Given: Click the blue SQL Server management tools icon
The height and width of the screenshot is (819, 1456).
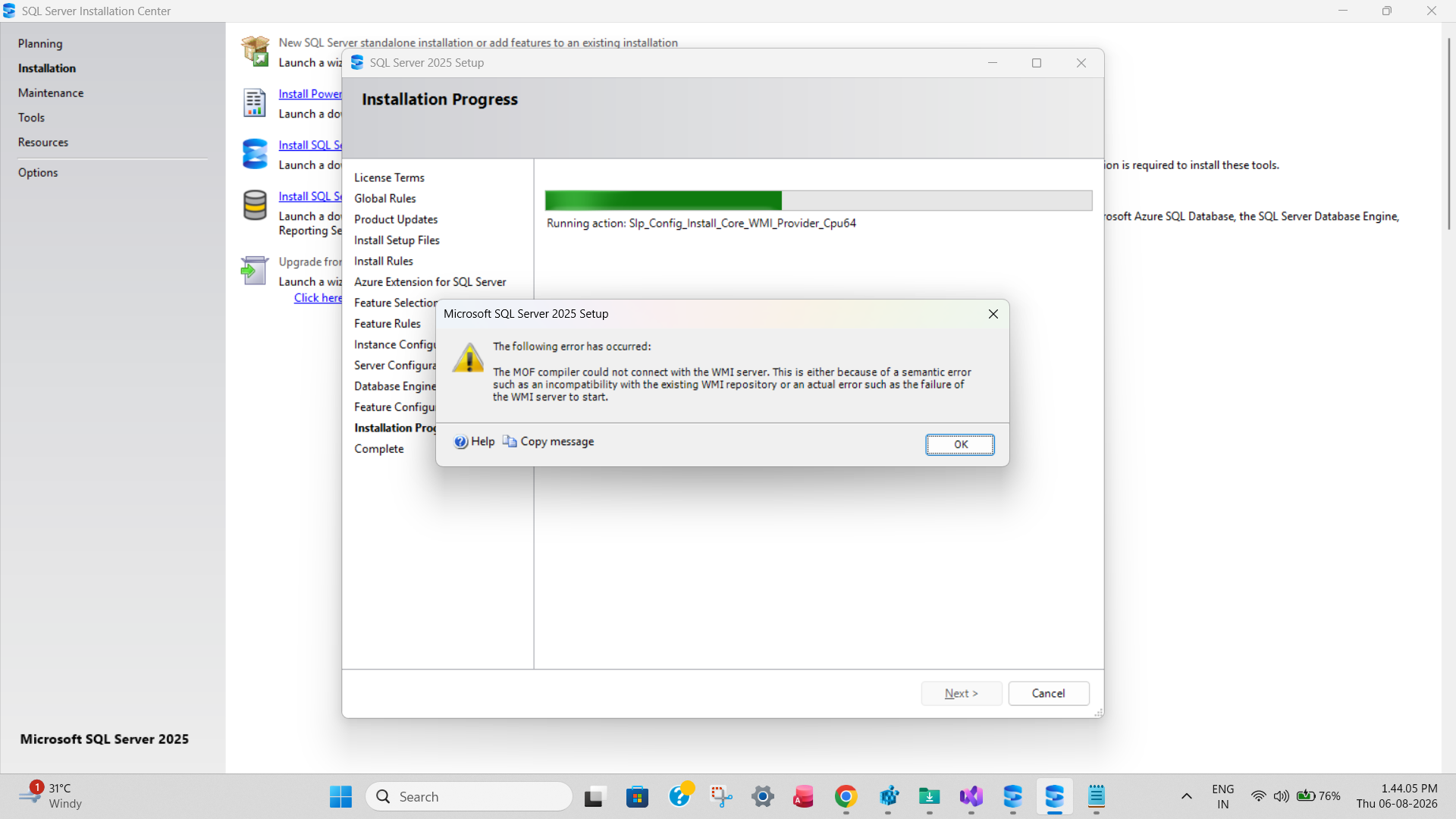Looking at the screenshot, I should pyautogui.click(x=255, y=153).
